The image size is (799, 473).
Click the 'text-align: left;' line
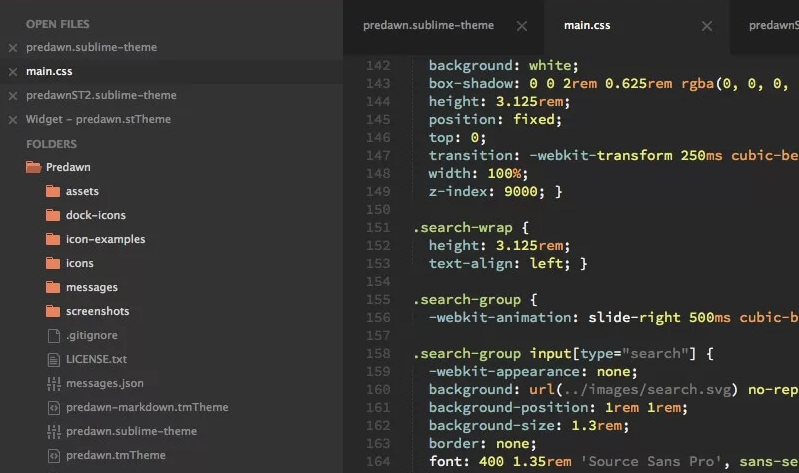pyautogui.click(x=499, y=264)
